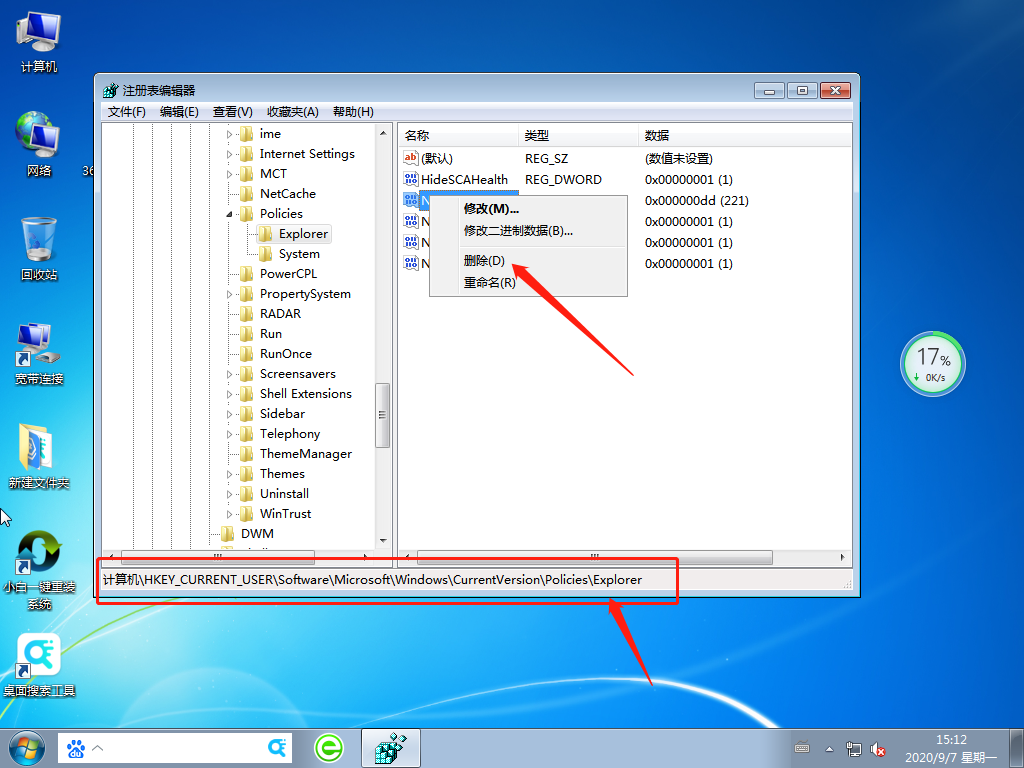The width and height of the screenshot is (1024, 768).
Task: Toggle the network status tray icon
Action: [853, 748]
